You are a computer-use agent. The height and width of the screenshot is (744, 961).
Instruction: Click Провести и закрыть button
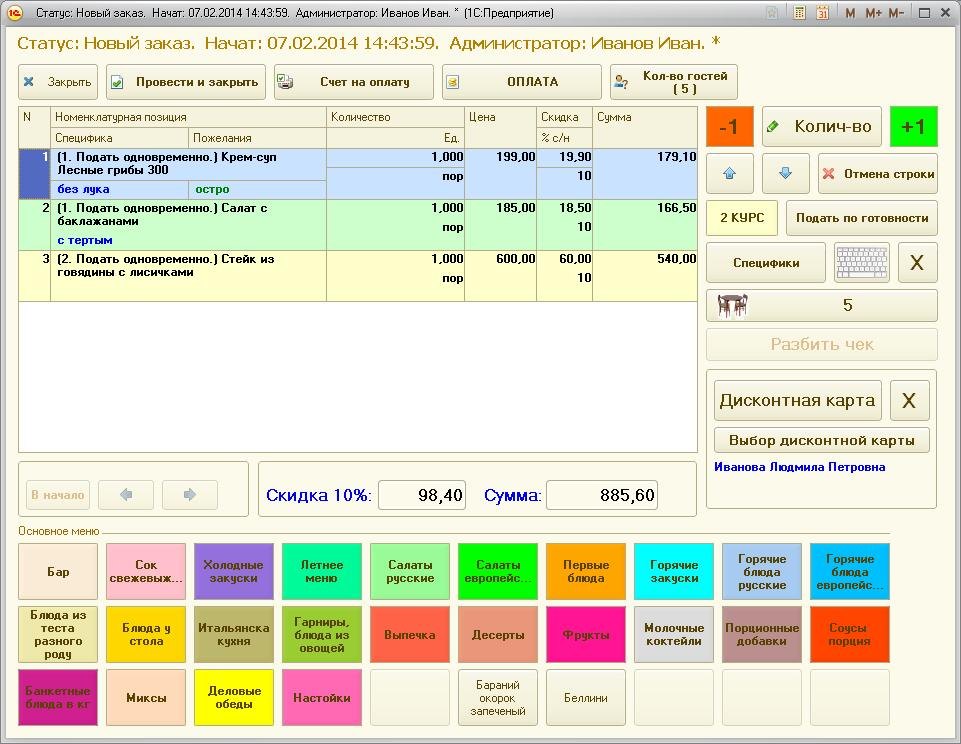(x=186, y=82)
